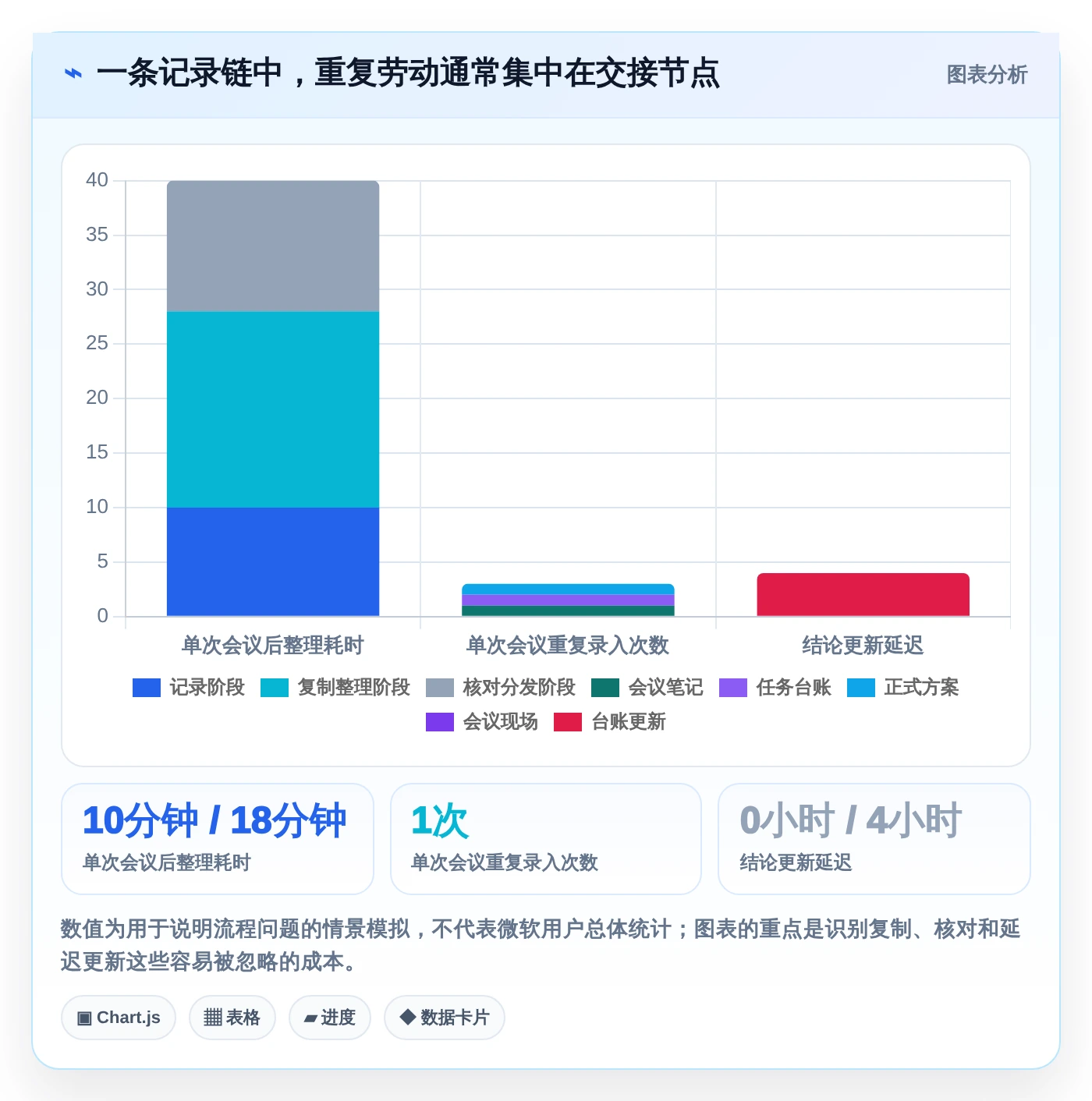
Task: Toggle the 台账更新 legend entry
Action: [610, 722]
